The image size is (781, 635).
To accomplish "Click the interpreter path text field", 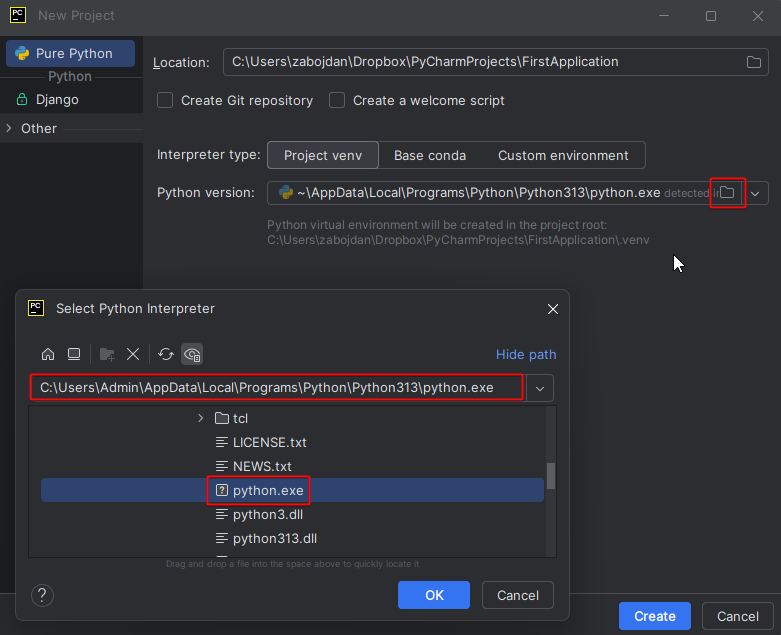I will (x=276, y=387).
